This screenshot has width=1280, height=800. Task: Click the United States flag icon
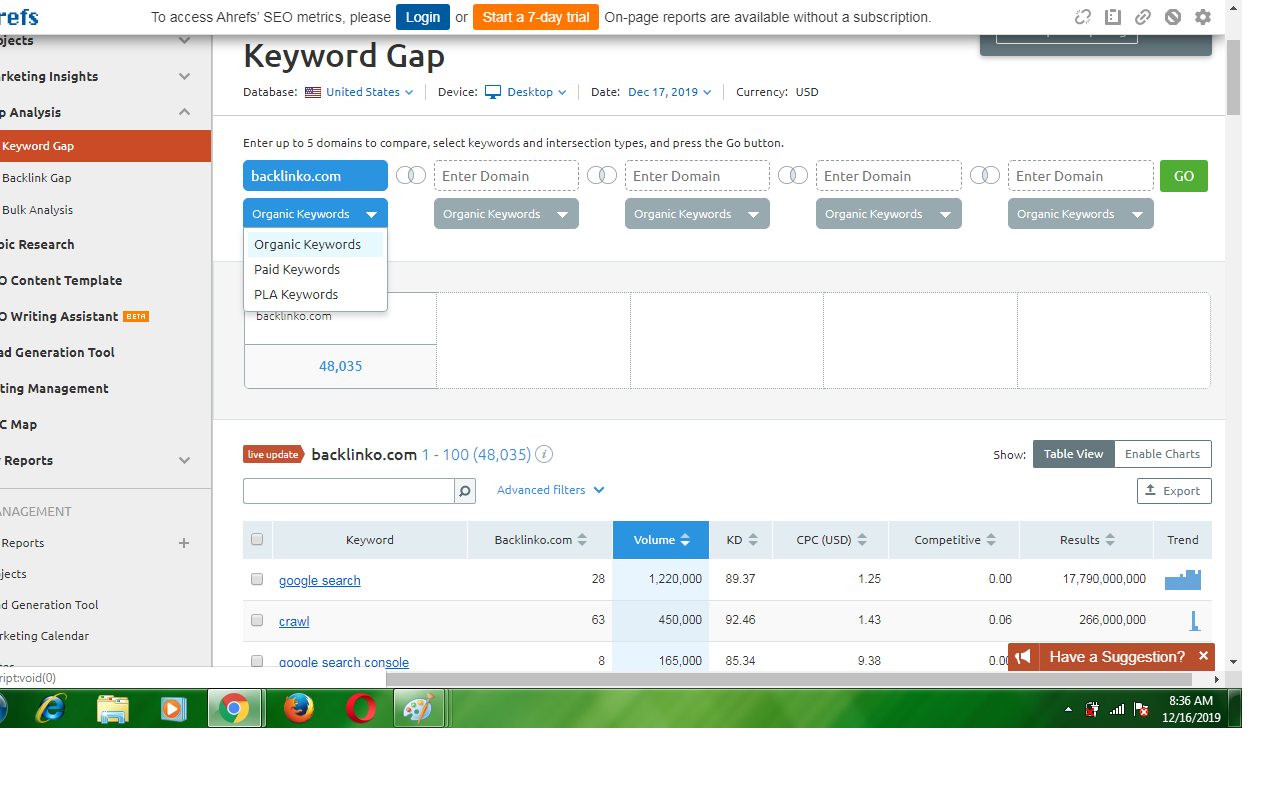pos(313,92)
